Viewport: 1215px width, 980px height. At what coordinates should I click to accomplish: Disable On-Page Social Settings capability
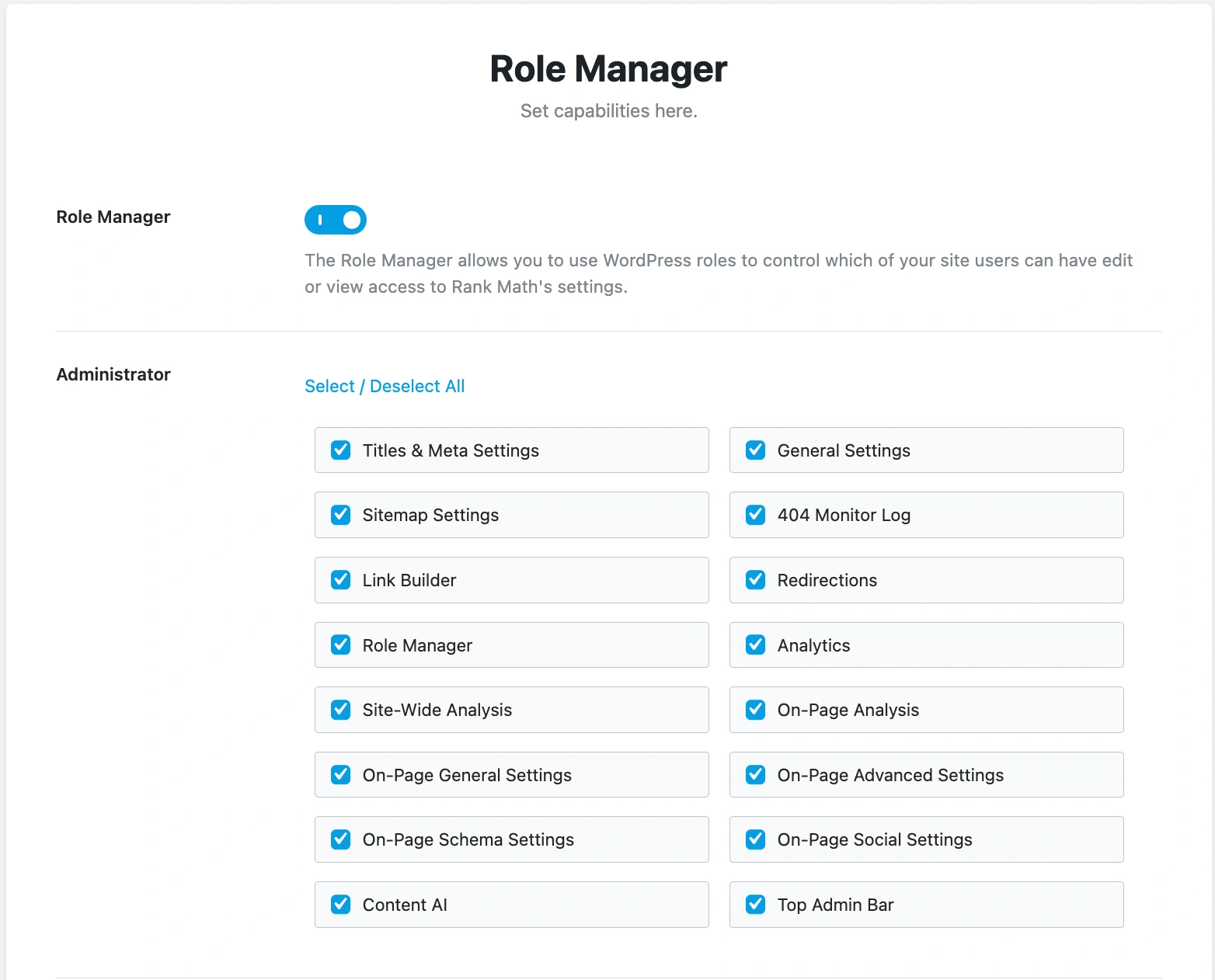755,839
